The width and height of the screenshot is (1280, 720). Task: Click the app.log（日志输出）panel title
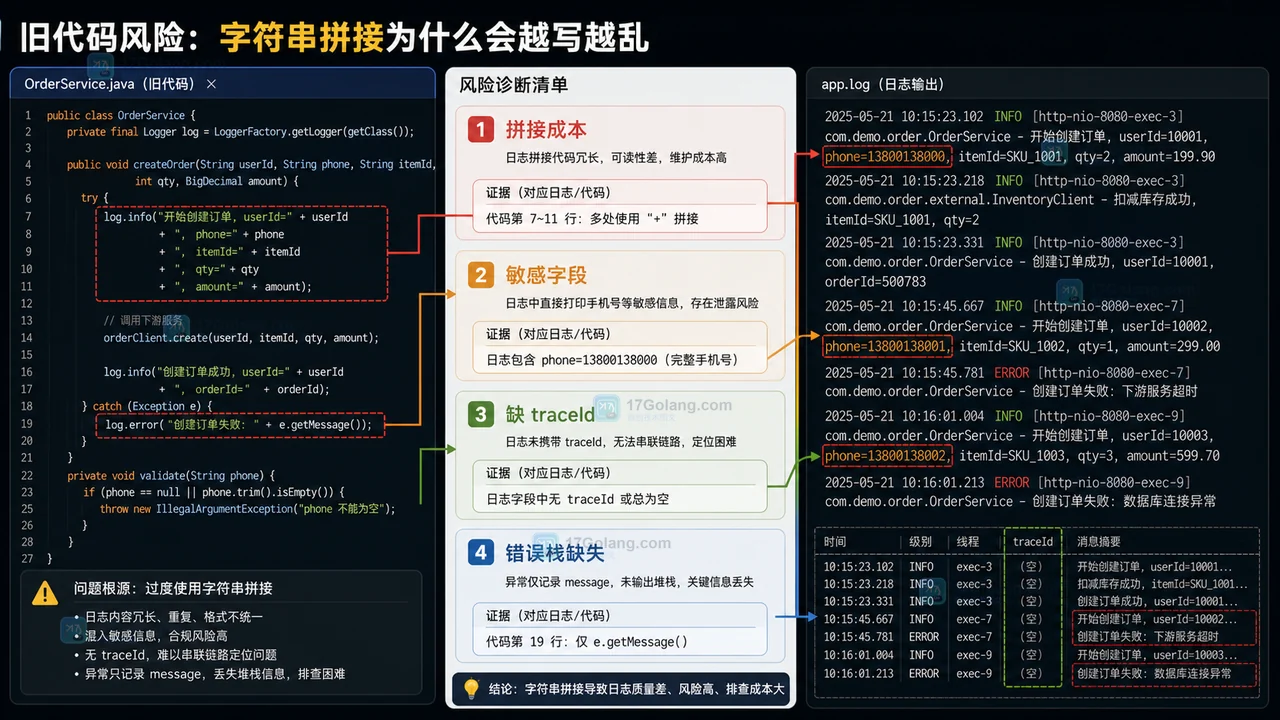pyautogui.click(x=883, y=85)
